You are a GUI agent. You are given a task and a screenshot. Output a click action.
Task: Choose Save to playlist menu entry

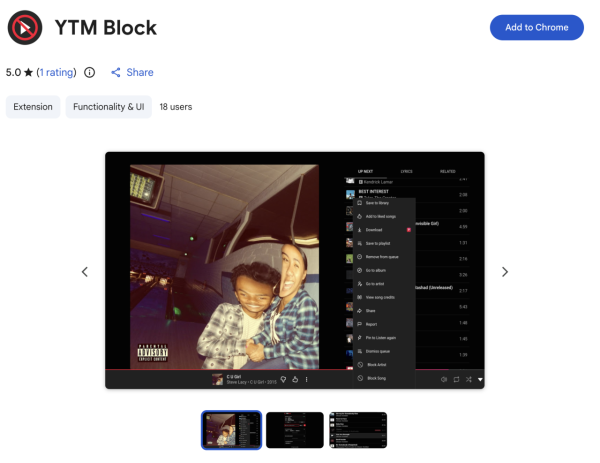click(384, 243)
